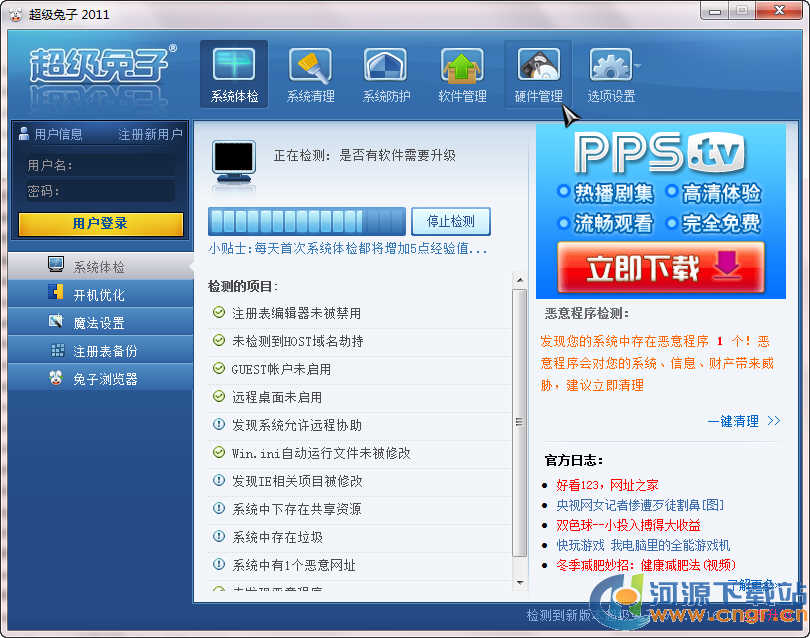The height and width of the screenshot is (638, 810).
Task: Close the 超级兔子 2011 window
Action: pos(780,11)
